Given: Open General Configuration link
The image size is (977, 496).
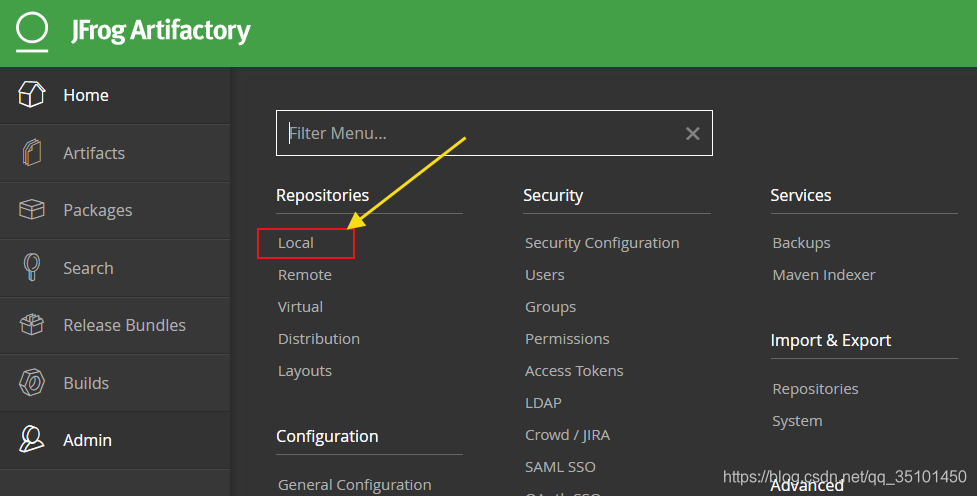Looking at the screenshot, I should click(x=355, y=485).
